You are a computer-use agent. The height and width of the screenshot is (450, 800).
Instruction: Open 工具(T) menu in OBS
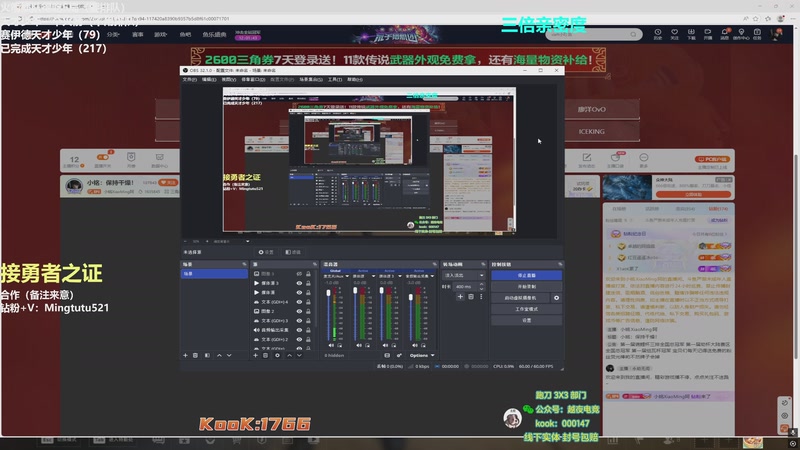[335, 80]
